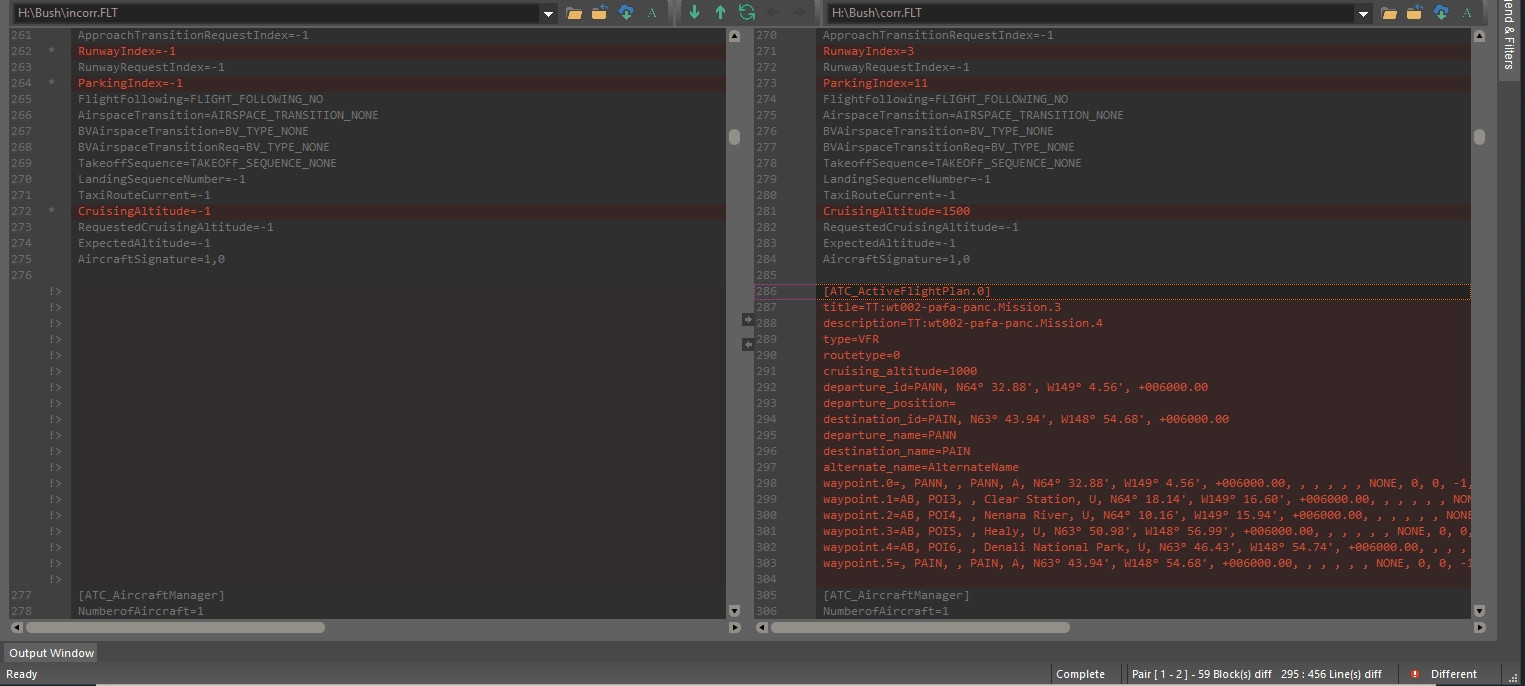Click the RunwayIndex=-1 line in left pane

point(127,51)
